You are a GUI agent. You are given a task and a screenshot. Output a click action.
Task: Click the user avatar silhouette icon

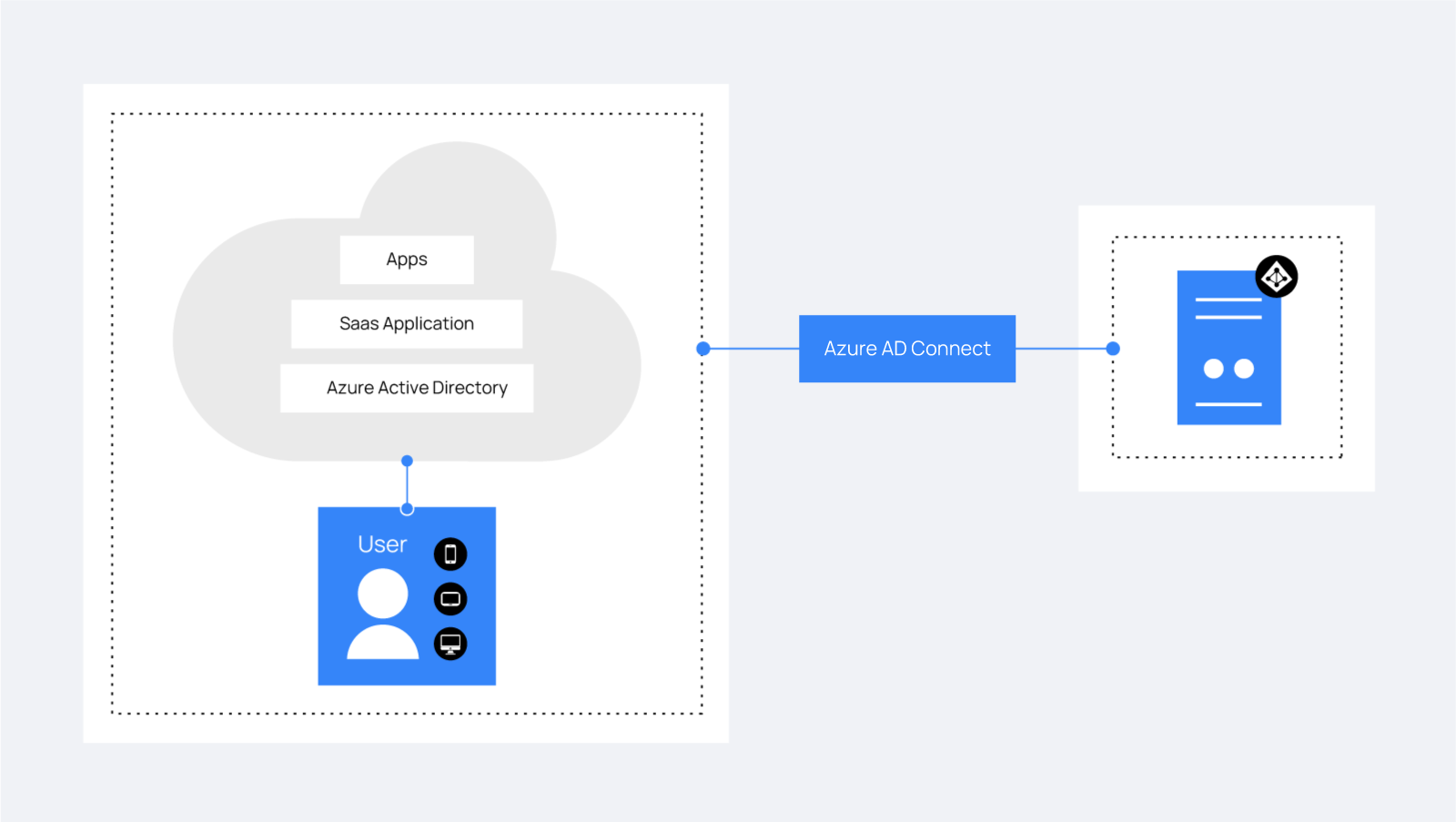pos(383,614)
